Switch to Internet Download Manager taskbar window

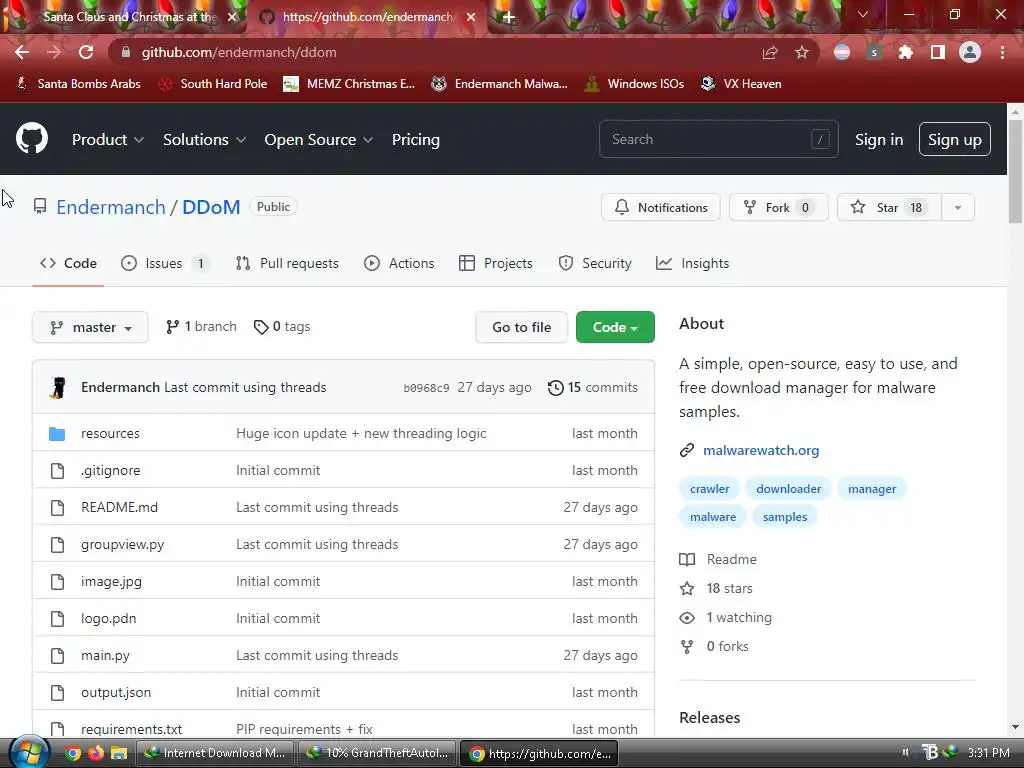pyautogui.click(x=216, y=753)
